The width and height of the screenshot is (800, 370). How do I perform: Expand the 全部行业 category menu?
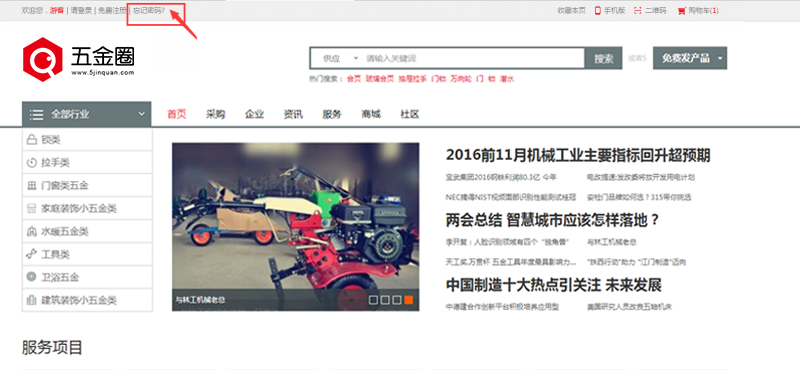coord(87,114)
